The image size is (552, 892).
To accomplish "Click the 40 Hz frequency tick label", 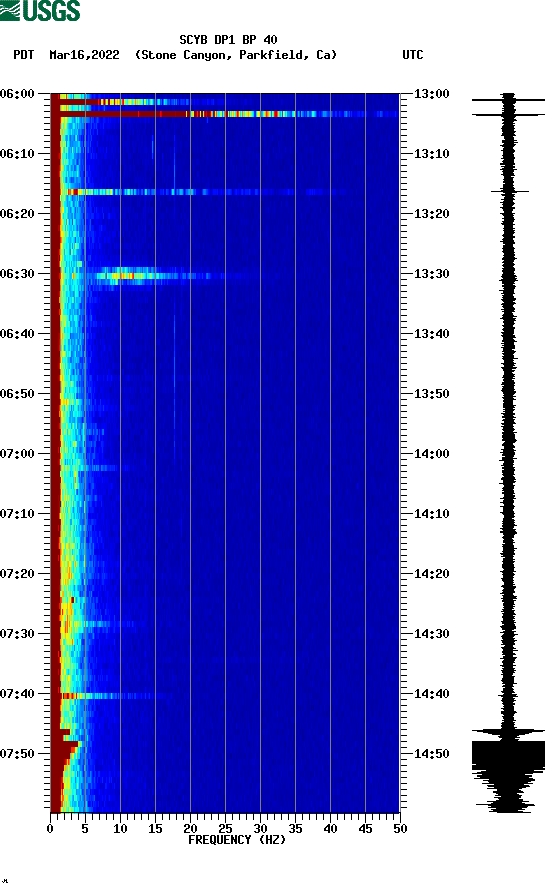I will [330, 829].
